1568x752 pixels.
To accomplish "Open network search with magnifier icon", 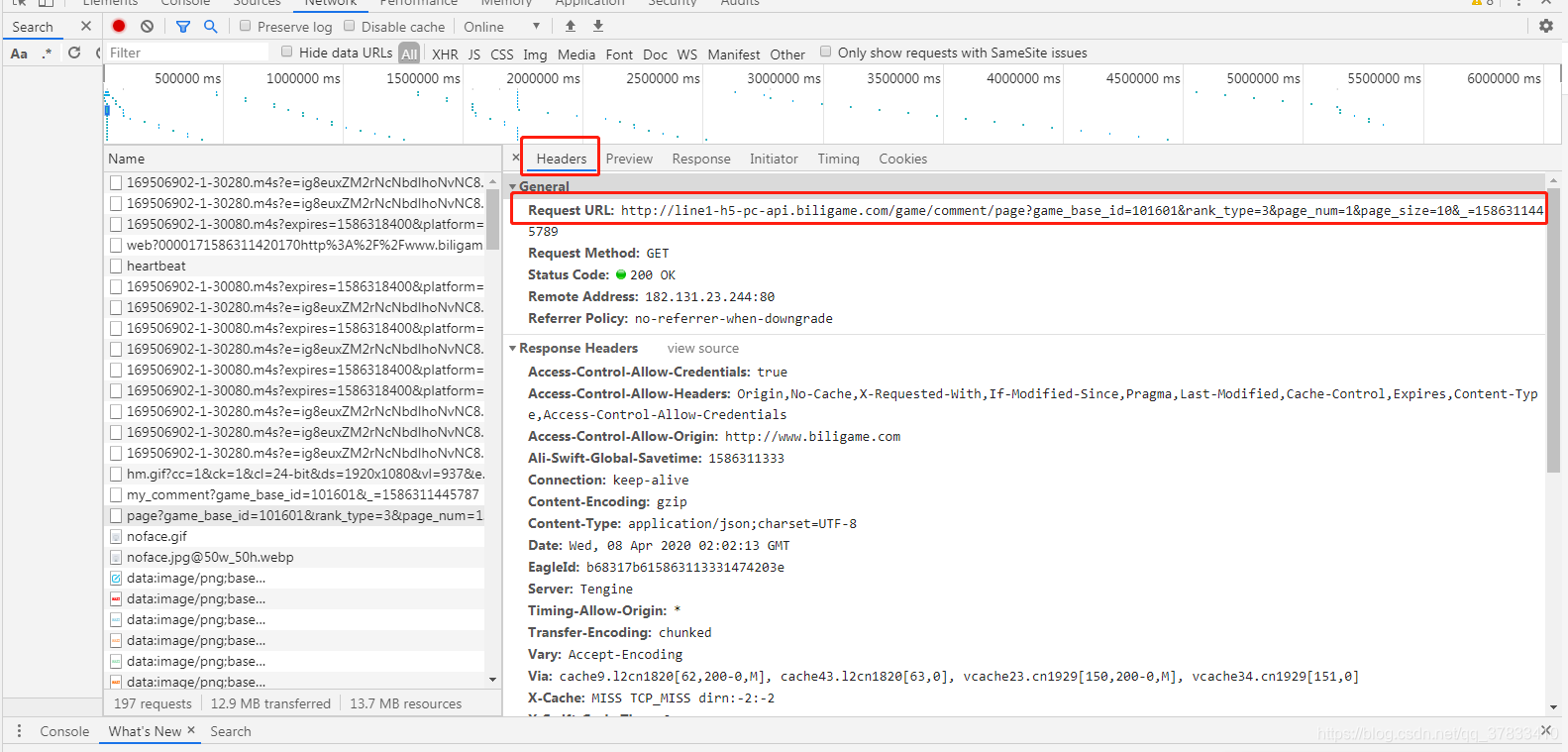I will [x=210, y=27].
